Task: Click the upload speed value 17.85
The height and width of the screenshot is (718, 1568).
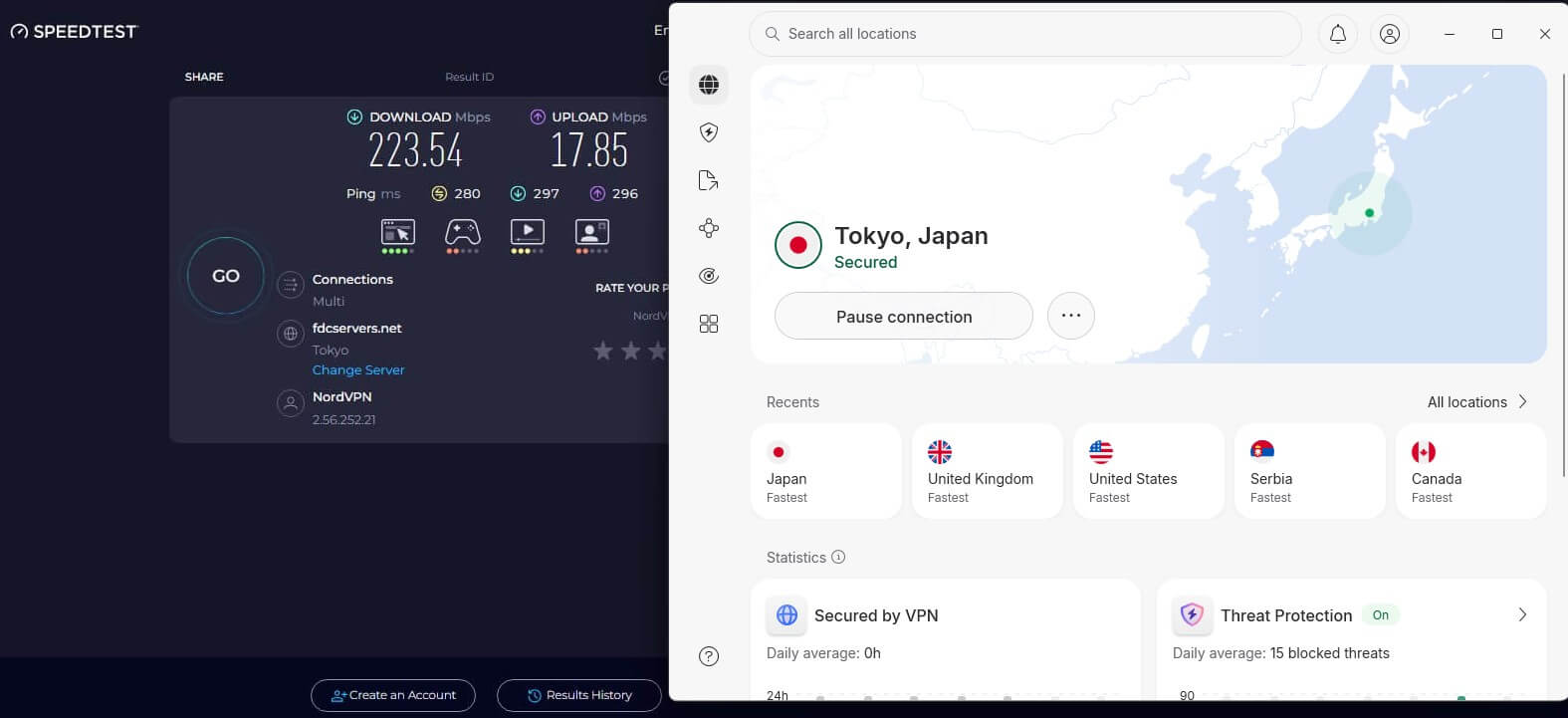Action: click(589, 151)
